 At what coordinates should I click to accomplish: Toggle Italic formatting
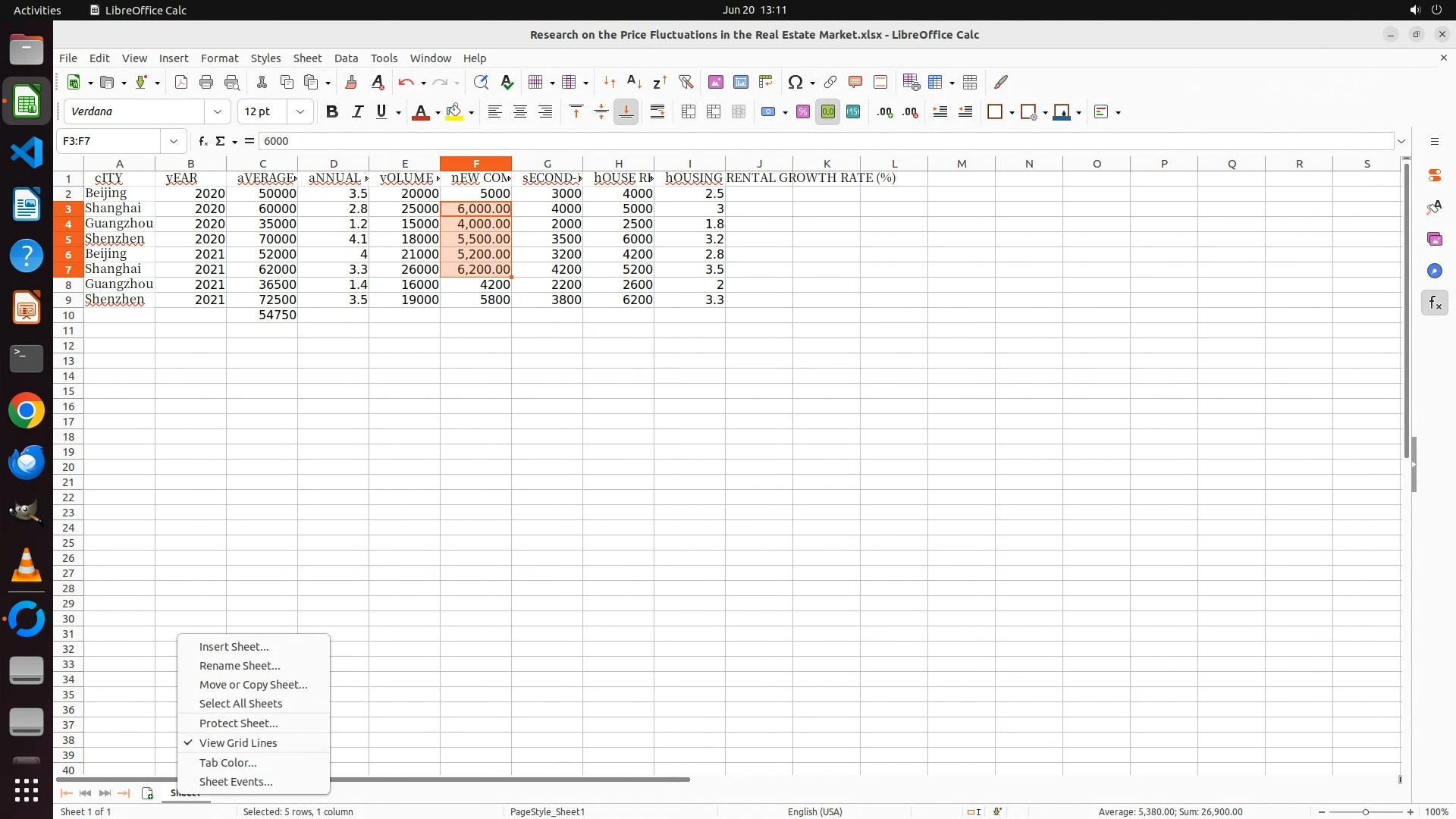tap(357, 112)
